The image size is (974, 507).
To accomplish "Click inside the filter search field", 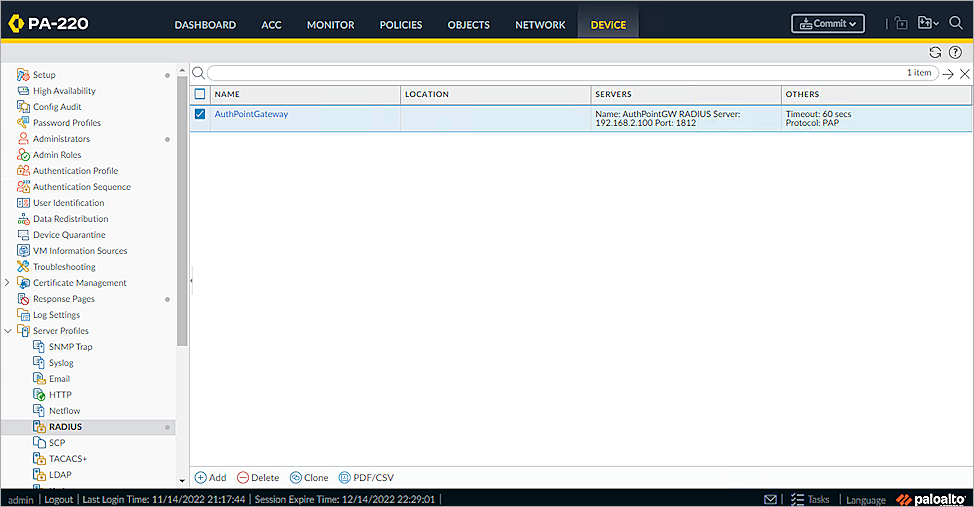I will click(573, 73).
